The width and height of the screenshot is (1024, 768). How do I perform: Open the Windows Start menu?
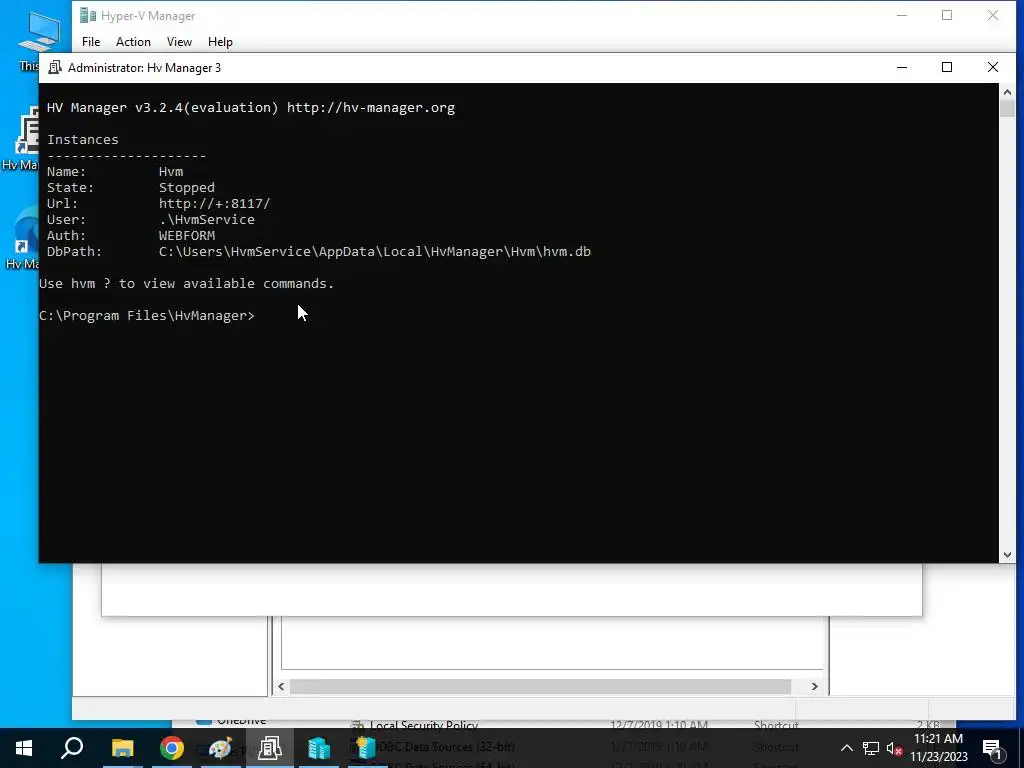click(24, 748)
